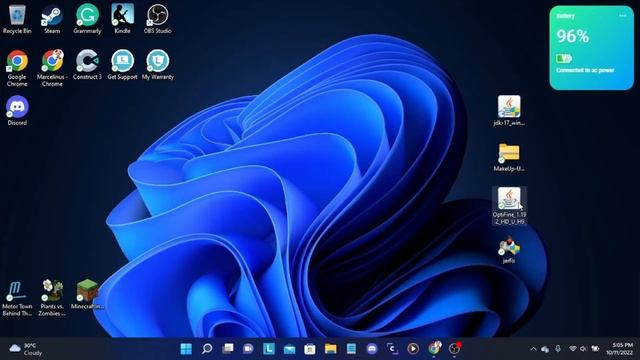This screenshot has height=360, width=640.
Task: Switch to the running Chrome taskbar icon
Action: [434, 349]
